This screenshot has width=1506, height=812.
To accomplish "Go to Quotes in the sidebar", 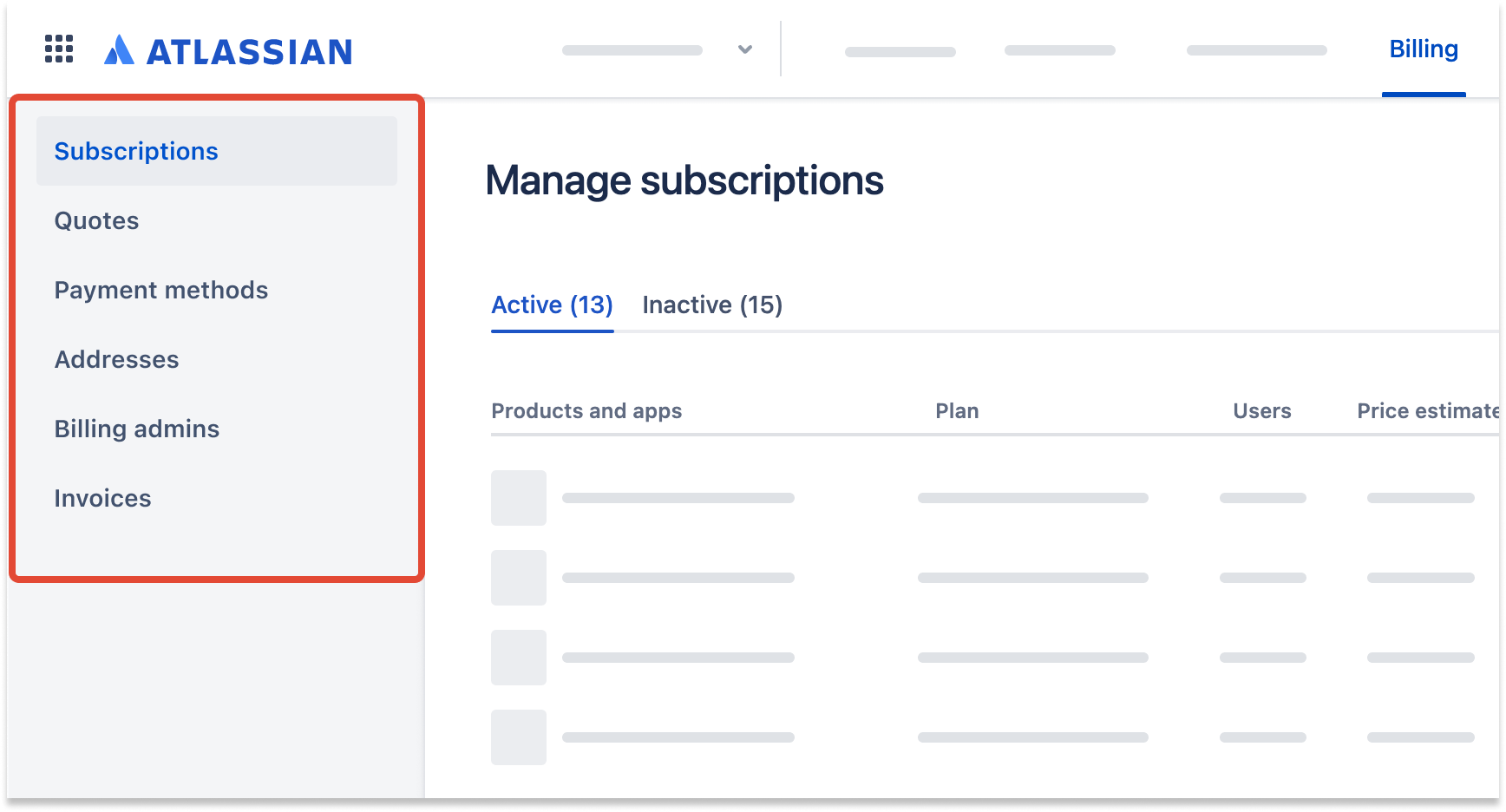I will pyautogui.click(x=96, y=220).
